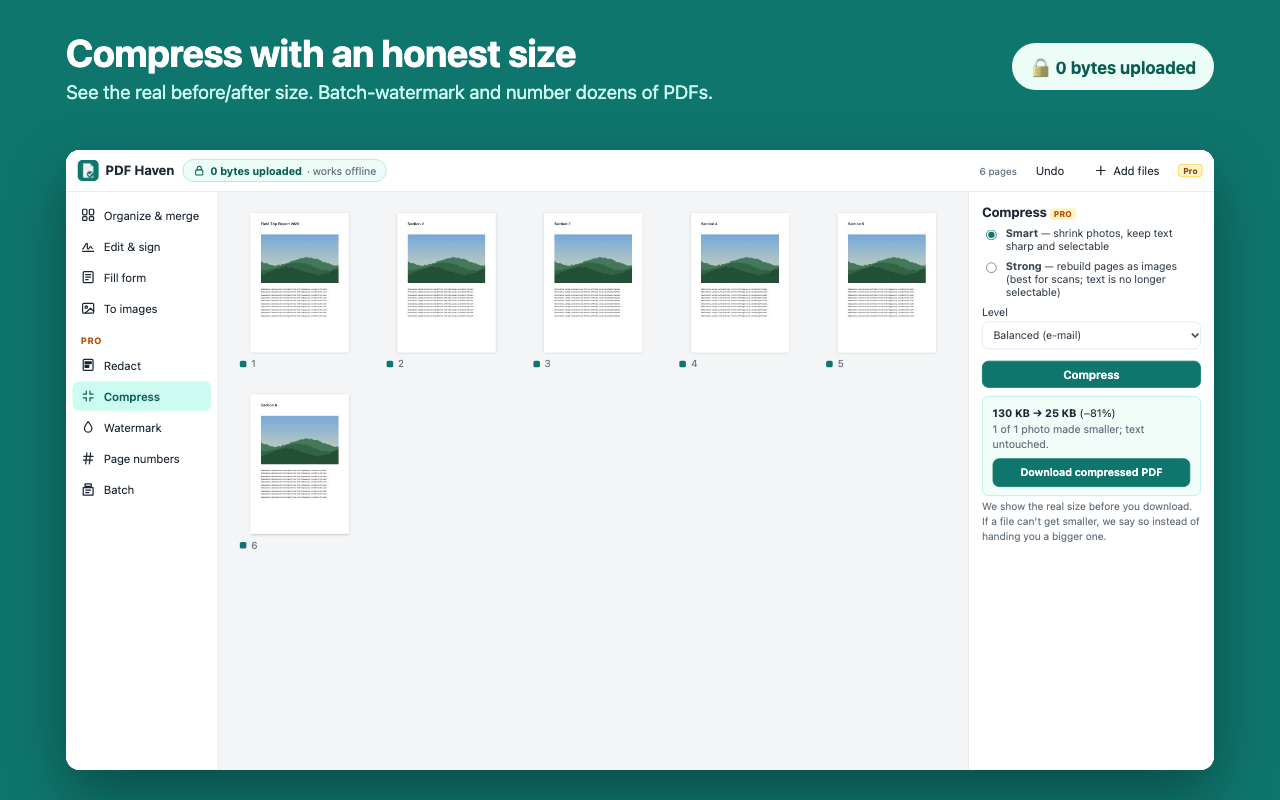Select the Section 2 page thumbnail

(x=447, y=283)
